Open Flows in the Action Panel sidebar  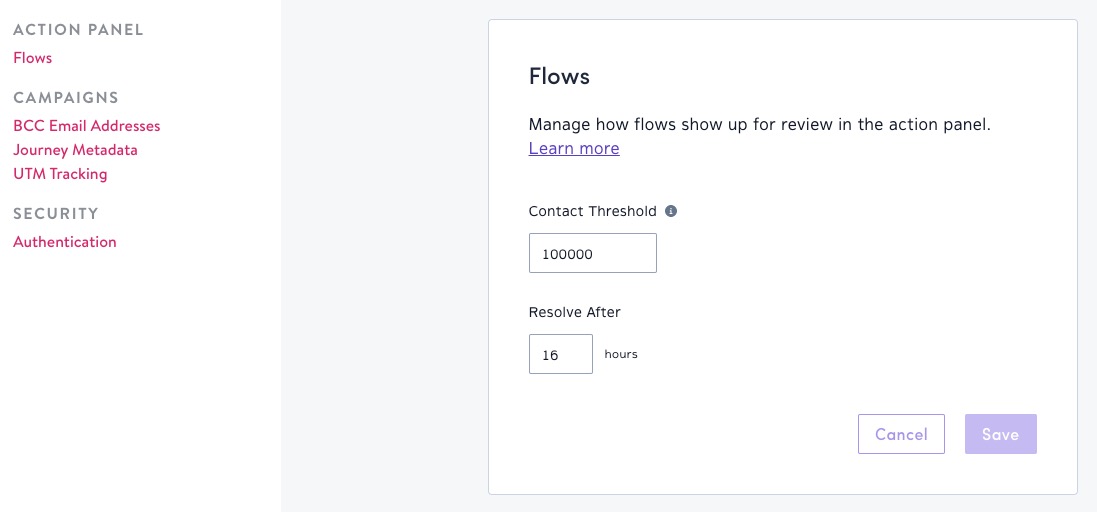pyautogui.click(x=33, y=58)
